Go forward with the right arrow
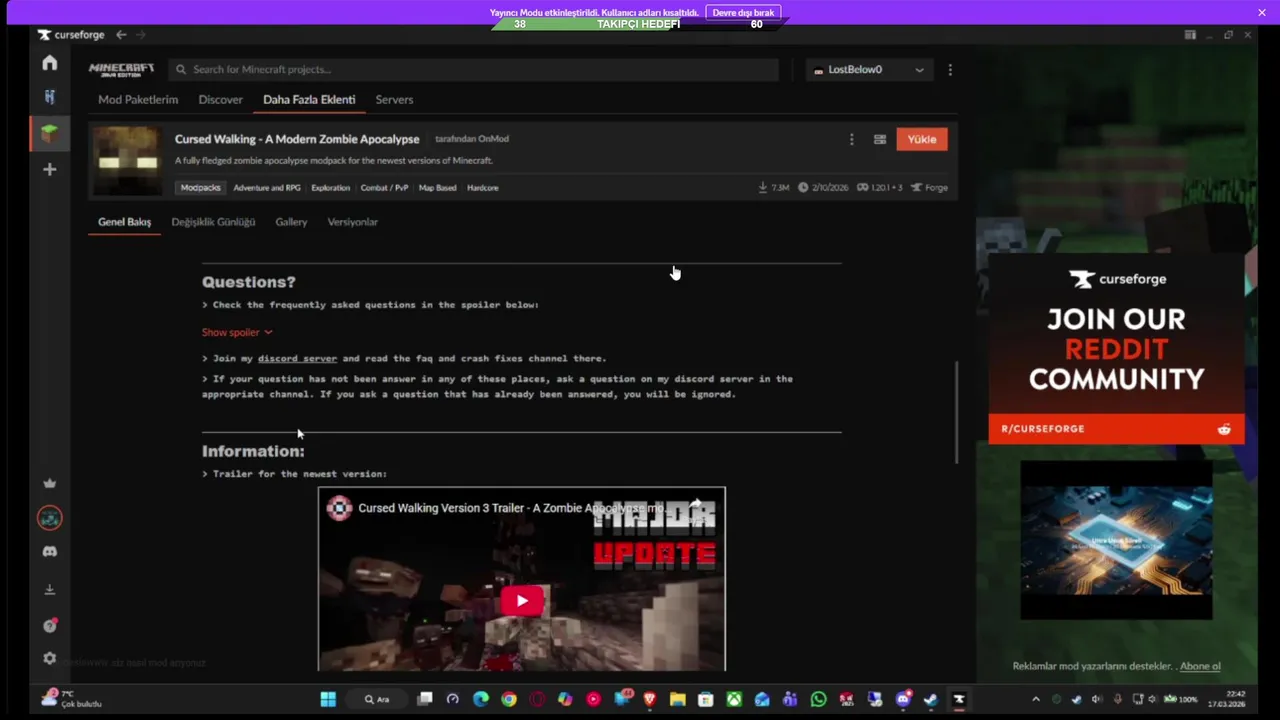Screen dimensions: 1280x720 pyautogui.click(x=141, y=35)
